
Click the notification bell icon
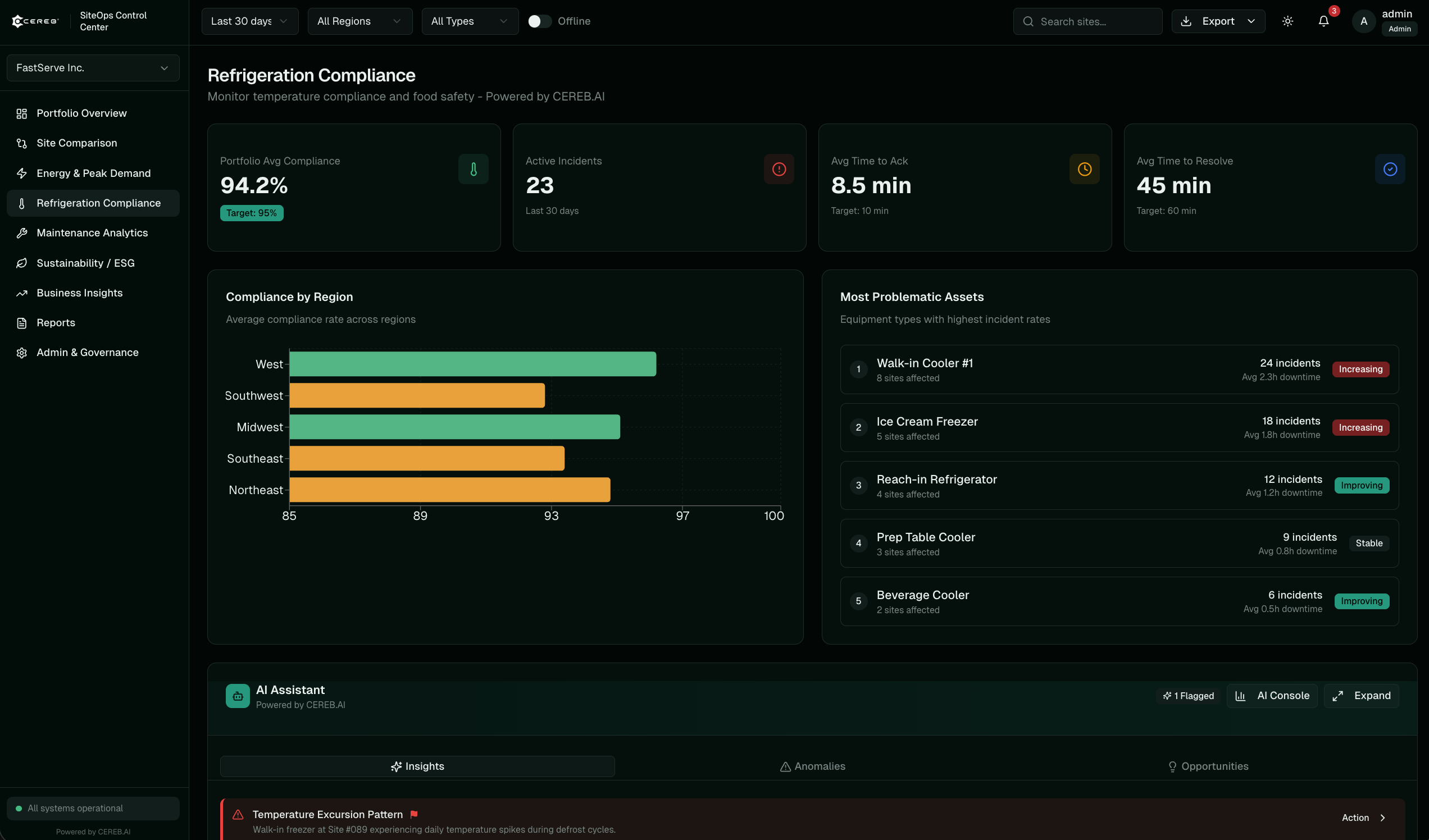coord(1323,21)
